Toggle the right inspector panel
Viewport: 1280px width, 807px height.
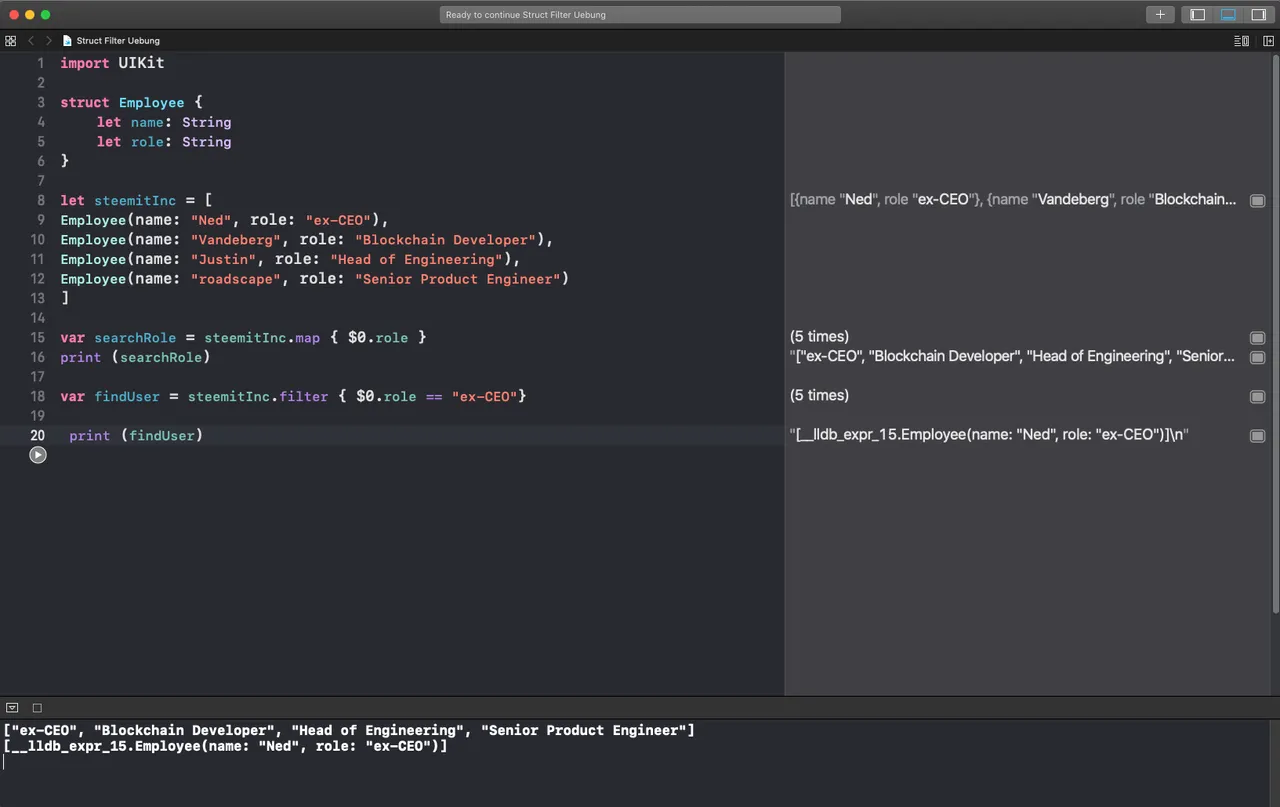pos(1258,14)
